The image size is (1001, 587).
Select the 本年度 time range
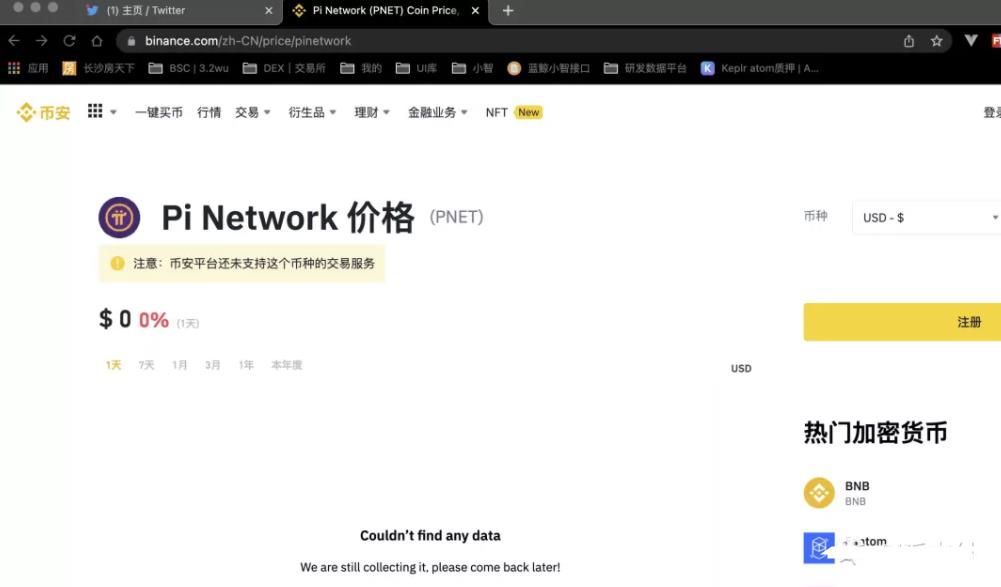[x=287, y=365]
